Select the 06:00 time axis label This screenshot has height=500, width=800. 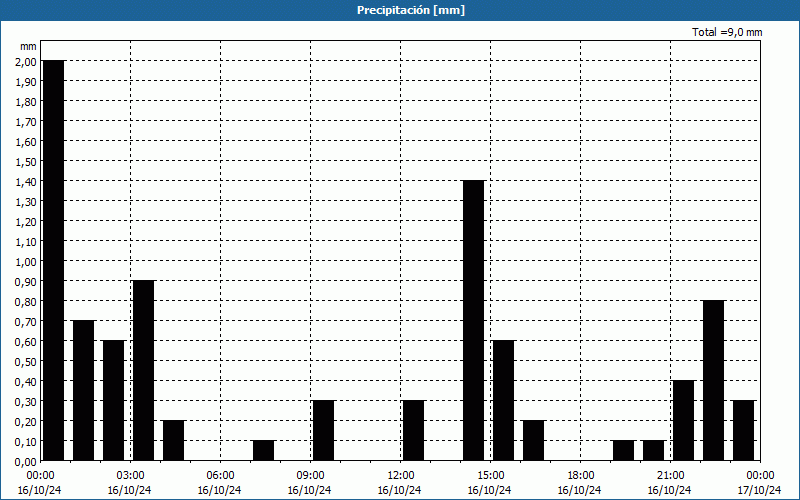tap(220, 476)
